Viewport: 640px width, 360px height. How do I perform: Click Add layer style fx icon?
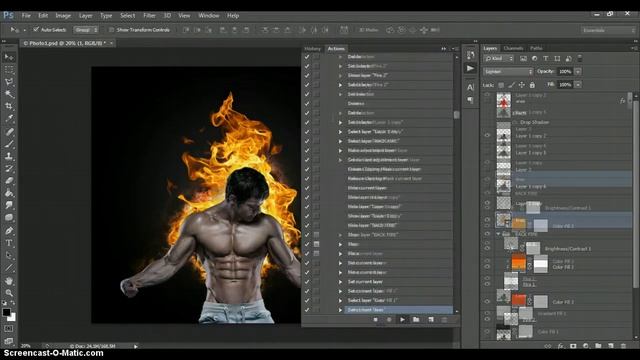click(x=560, y=346)
